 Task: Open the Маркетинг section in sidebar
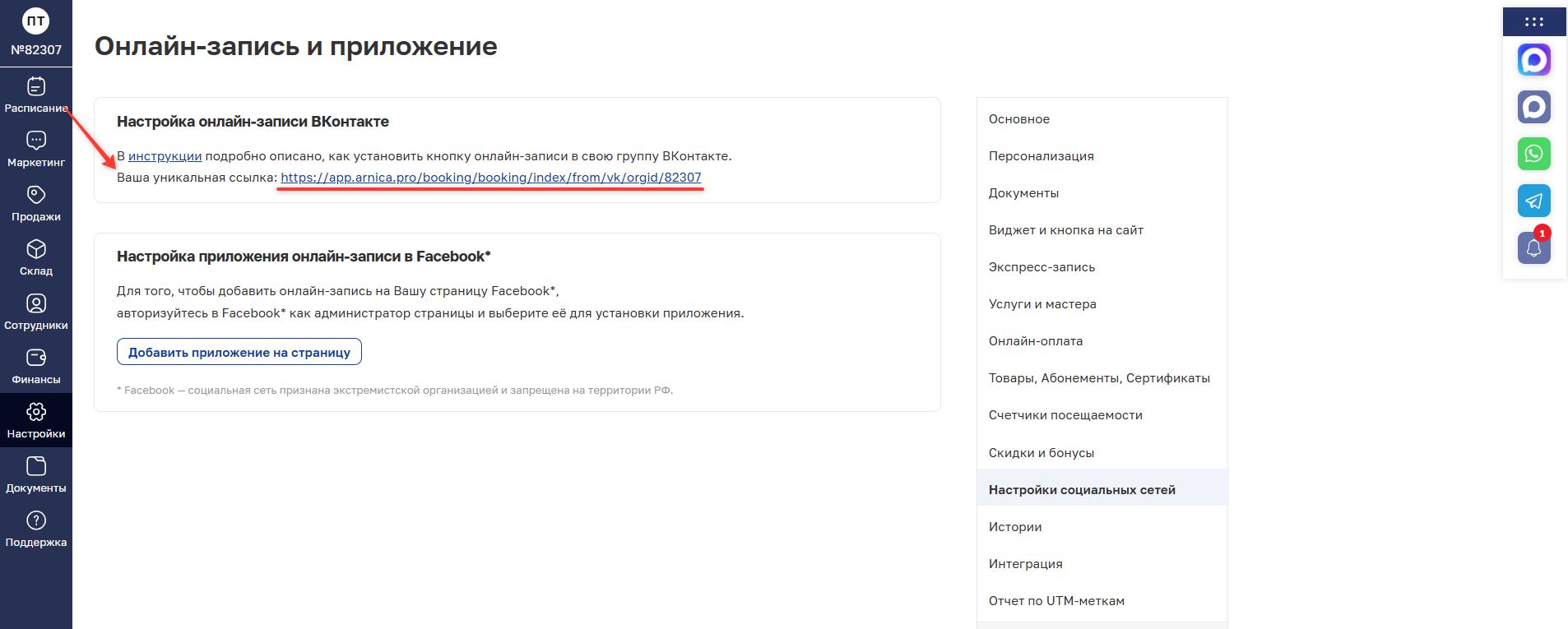(x=36, y=150)
